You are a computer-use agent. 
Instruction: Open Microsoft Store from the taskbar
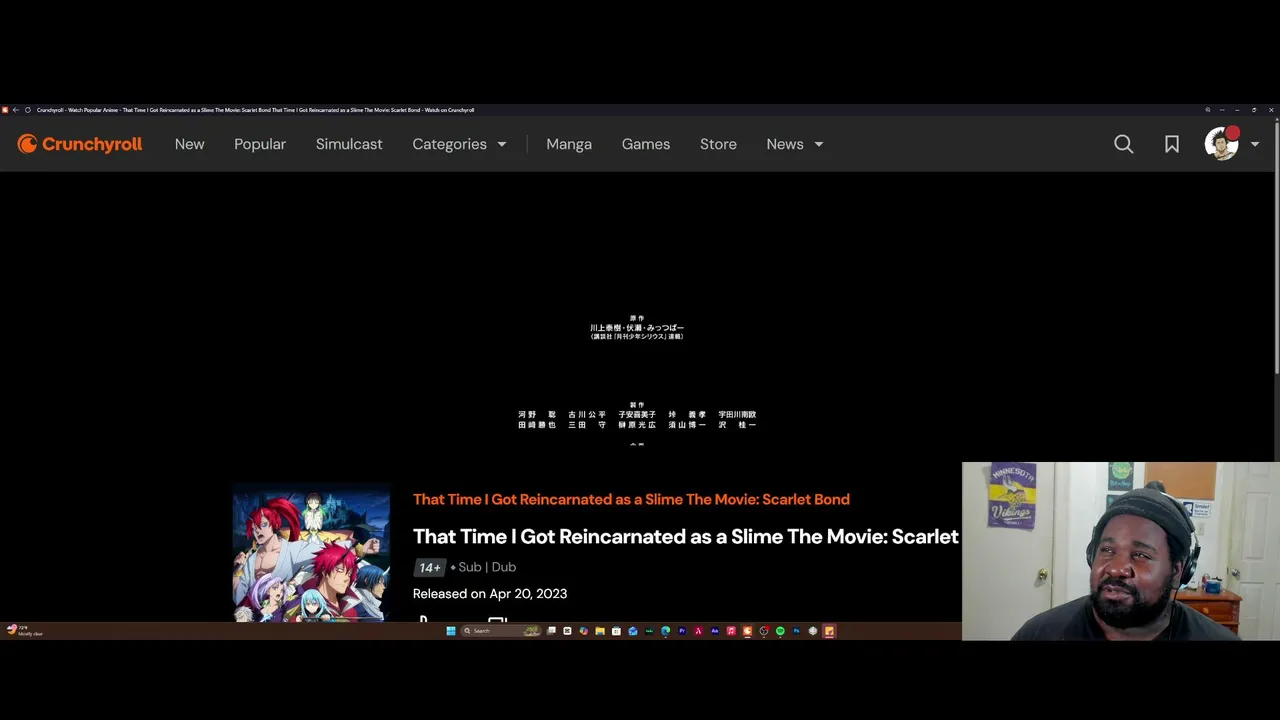point(616,631)
